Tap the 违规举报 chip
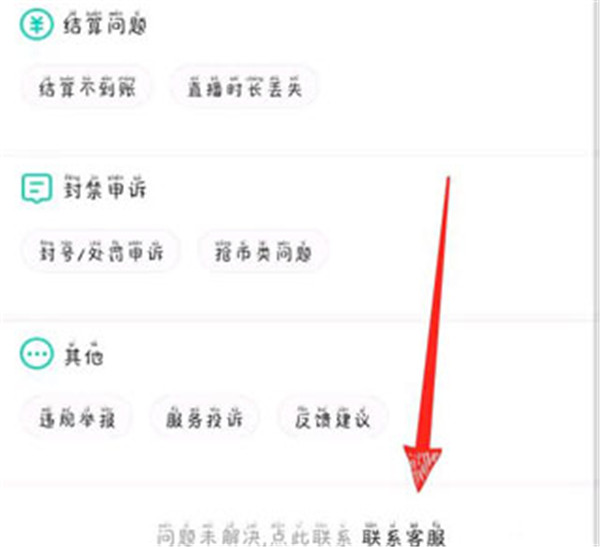Viewport: 600px width, 547px height. click(x=77, y=418)
